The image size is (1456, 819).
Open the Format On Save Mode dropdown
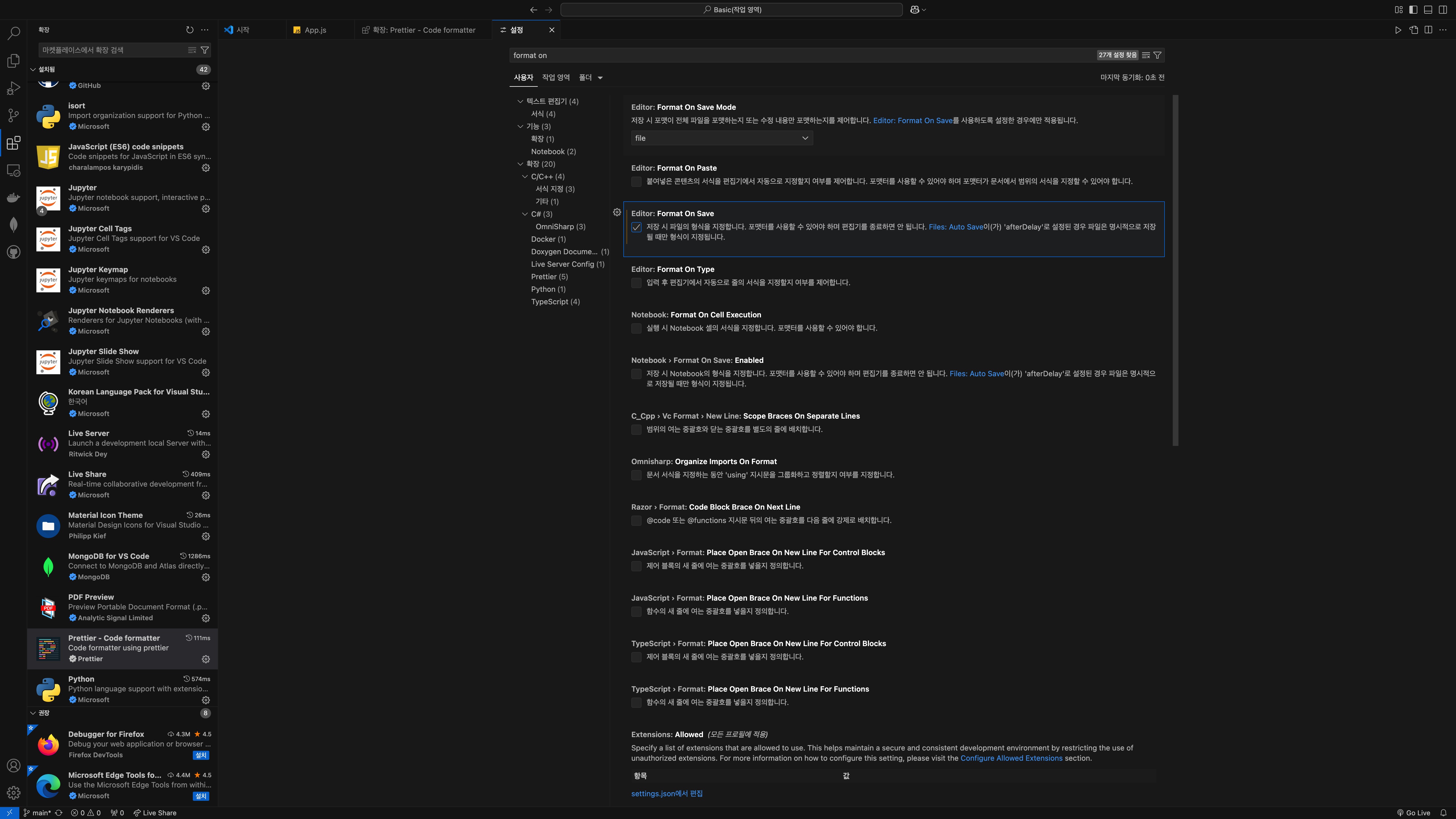coord(721,138)
